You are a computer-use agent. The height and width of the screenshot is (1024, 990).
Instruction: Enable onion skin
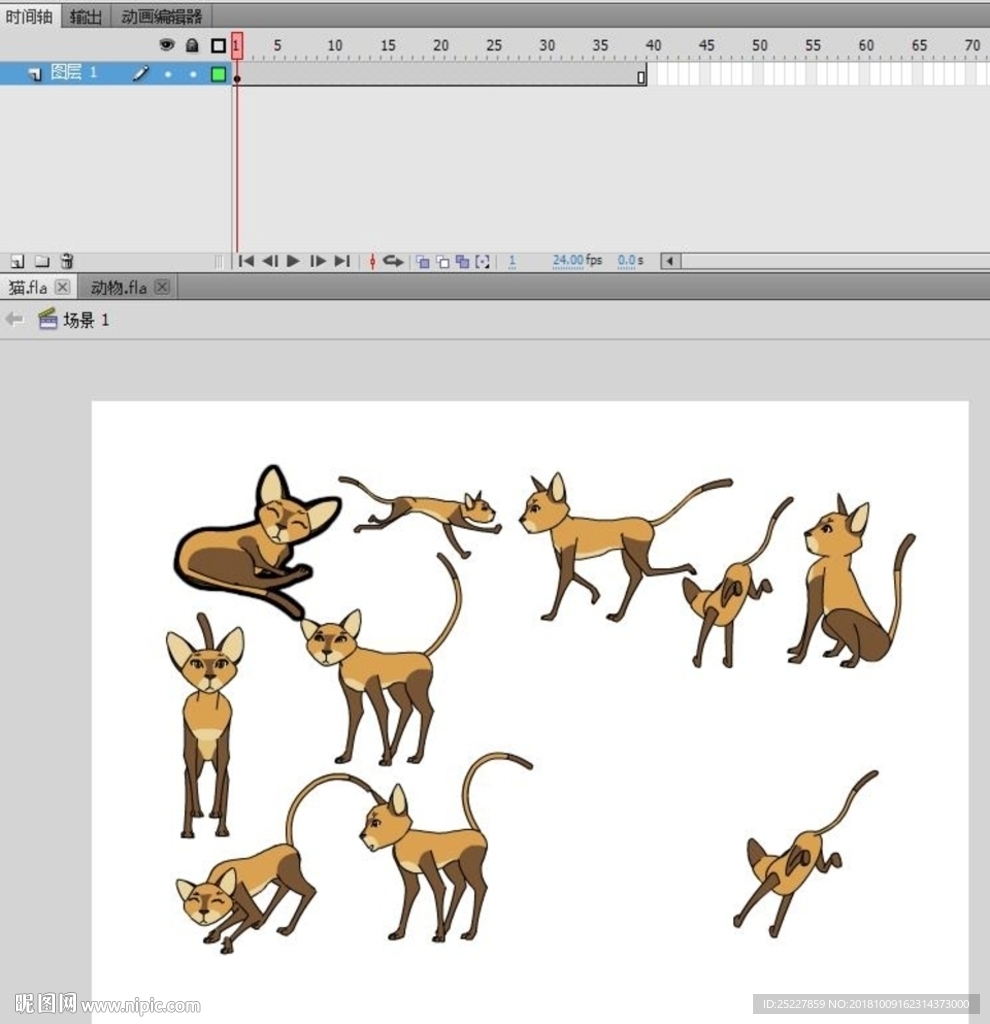[423, 262]
